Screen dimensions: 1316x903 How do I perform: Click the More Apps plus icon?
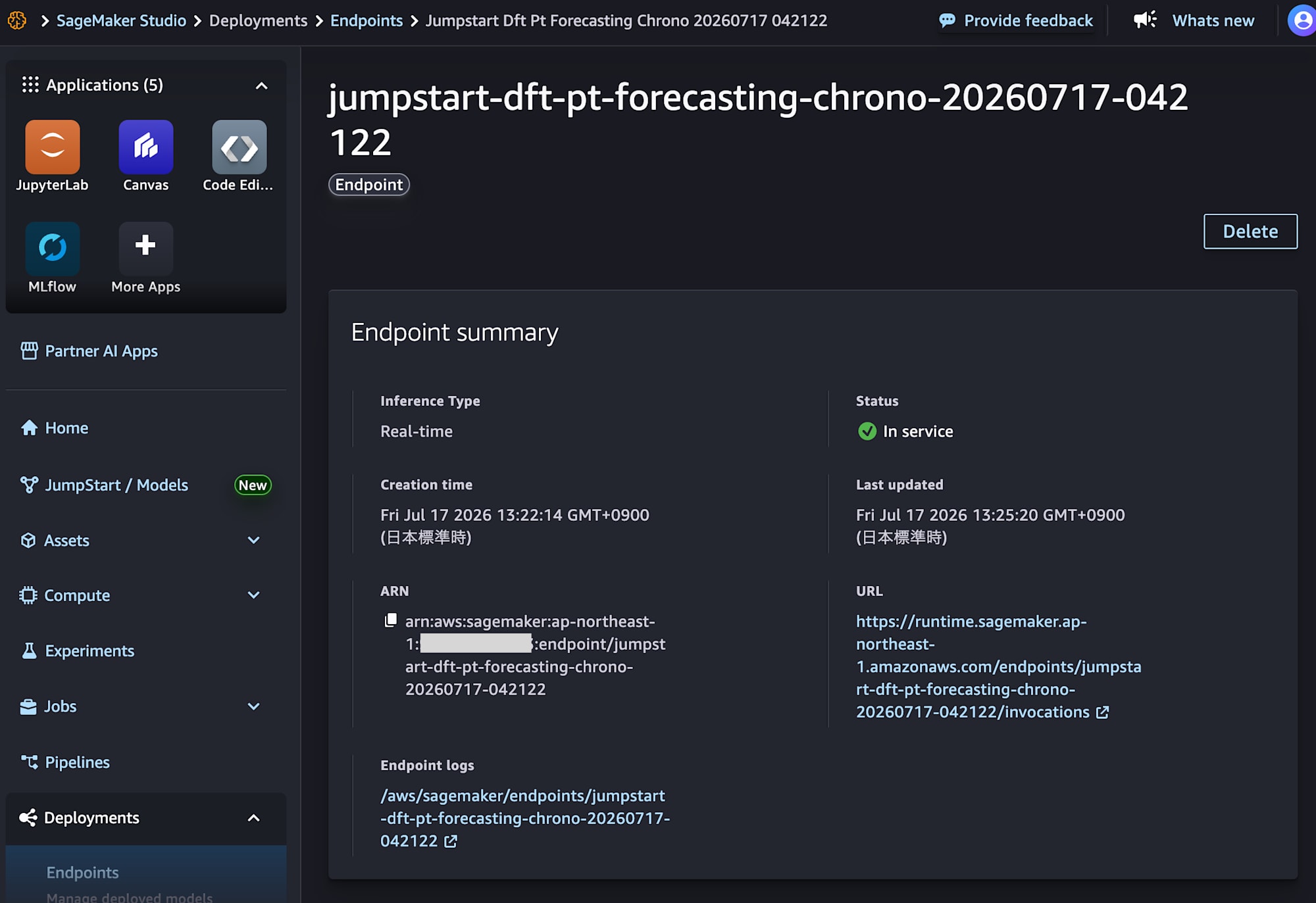click(145, 246)
